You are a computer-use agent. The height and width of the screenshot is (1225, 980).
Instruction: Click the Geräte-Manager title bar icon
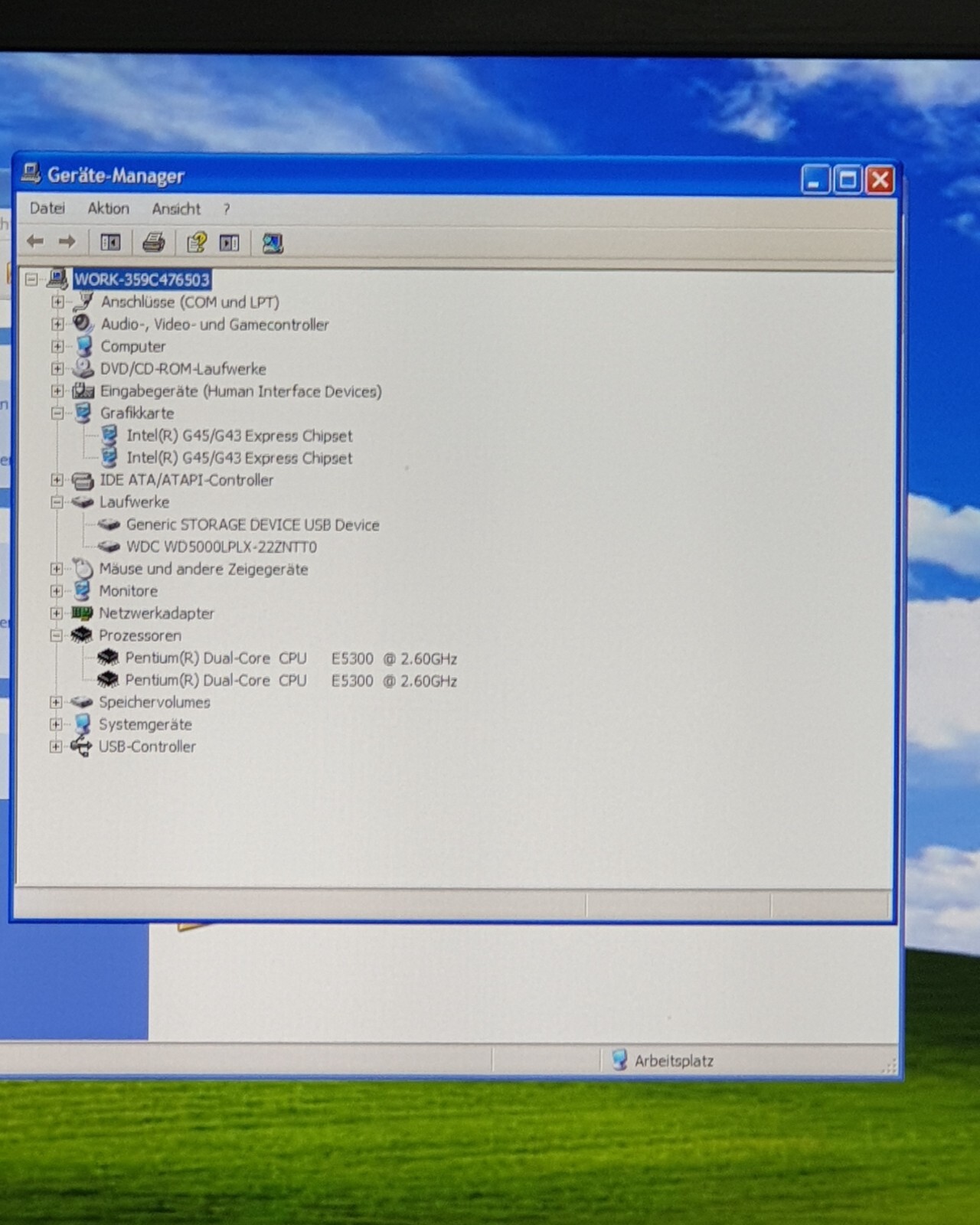pyautogui.click(x=31, y=174)
